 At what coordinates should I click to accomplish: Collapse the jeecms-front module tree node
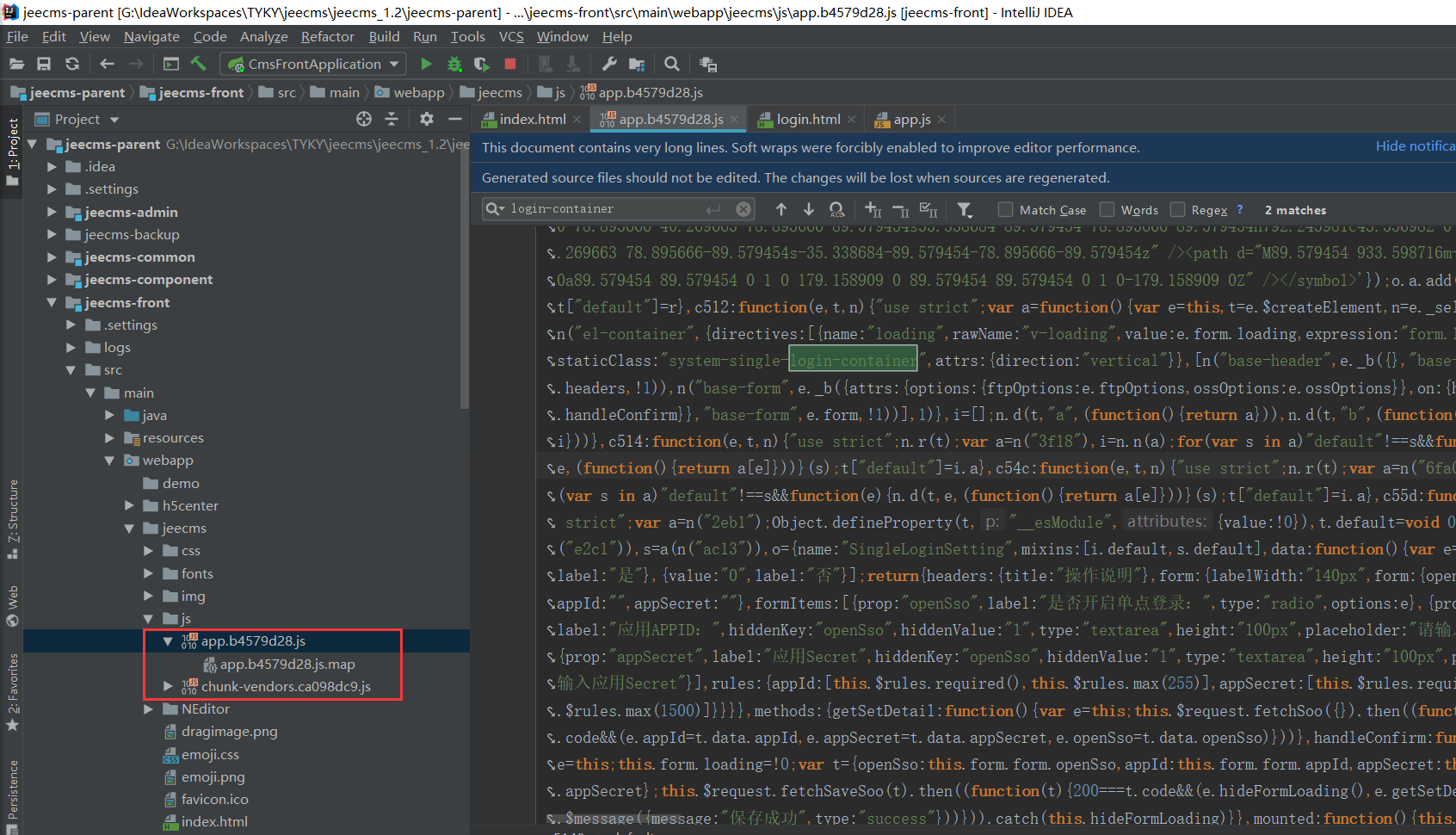[x=52, y=302]
